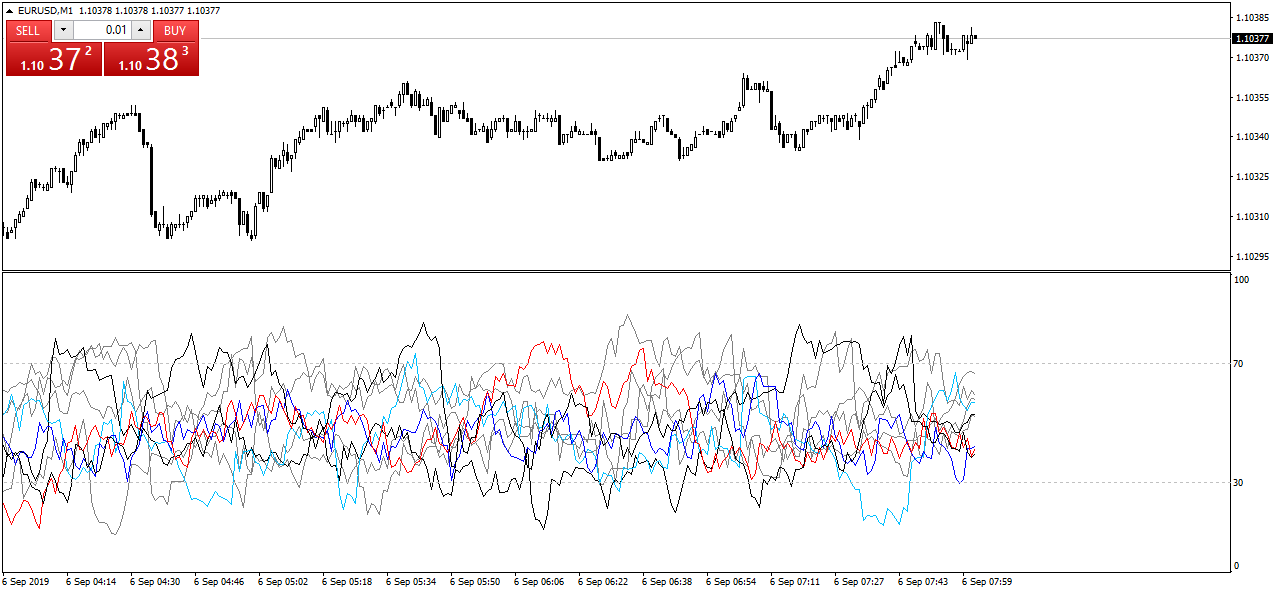Image resolution: width=1276 pixels, height=593 pixels.
Task: Click the 1.10325 price axis label
Action: pos(1253,177)
